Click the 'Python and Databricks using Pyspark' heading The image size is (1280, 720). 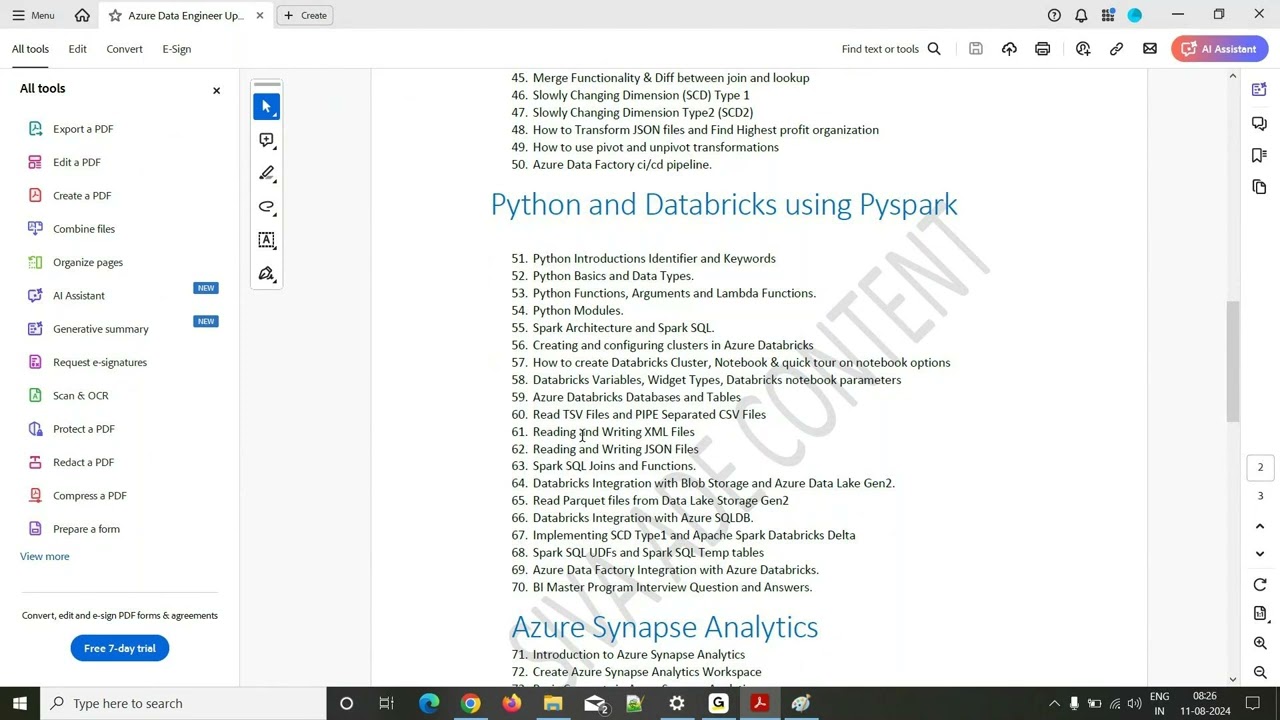point(724,205)
